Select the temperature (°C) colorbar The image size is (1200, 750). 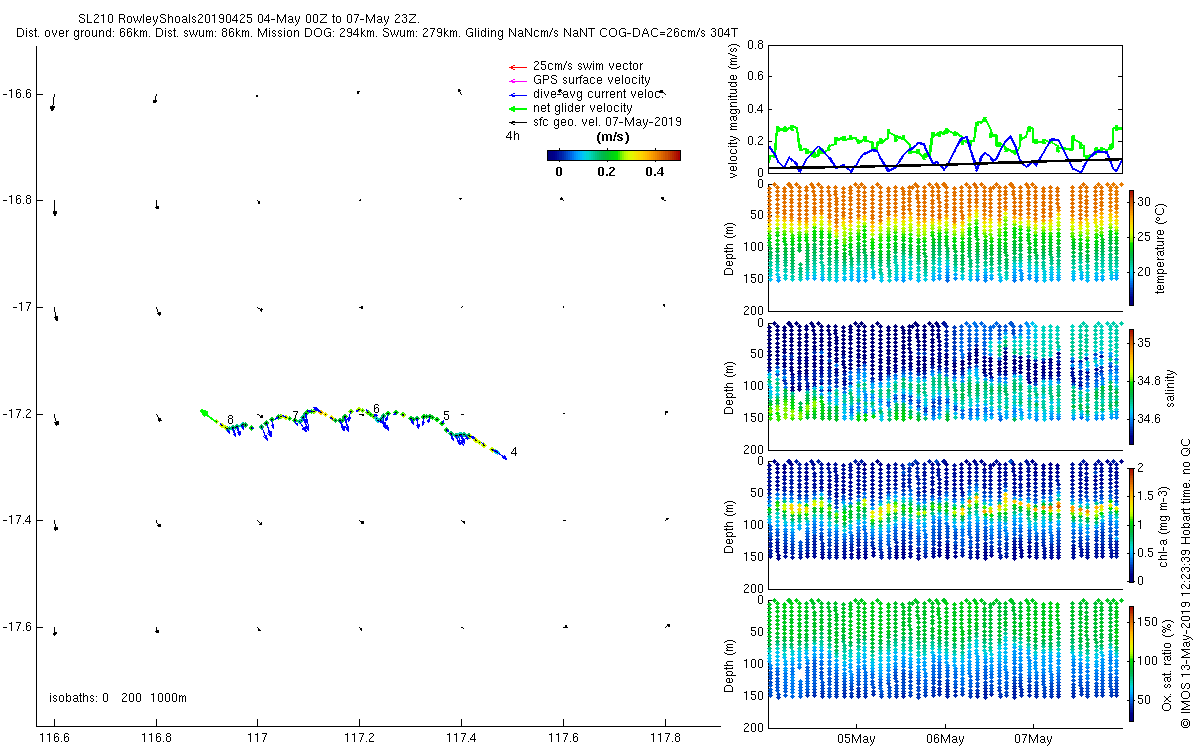tap(1131, 247)
